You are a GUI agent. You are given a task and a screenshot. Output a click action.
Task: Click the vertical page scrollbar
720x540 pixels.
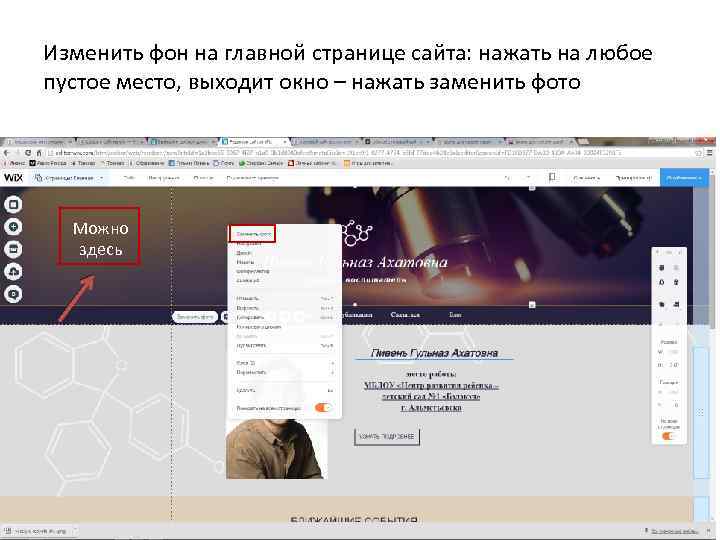coord(713,250)
